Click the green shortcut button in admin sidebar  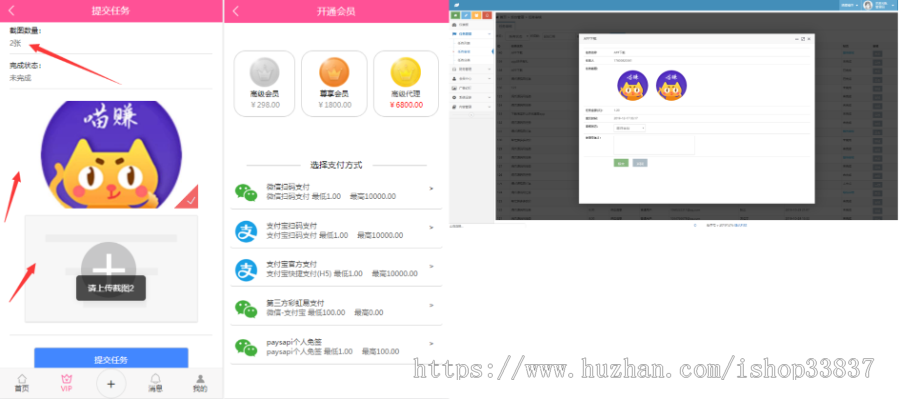(456, 16)
